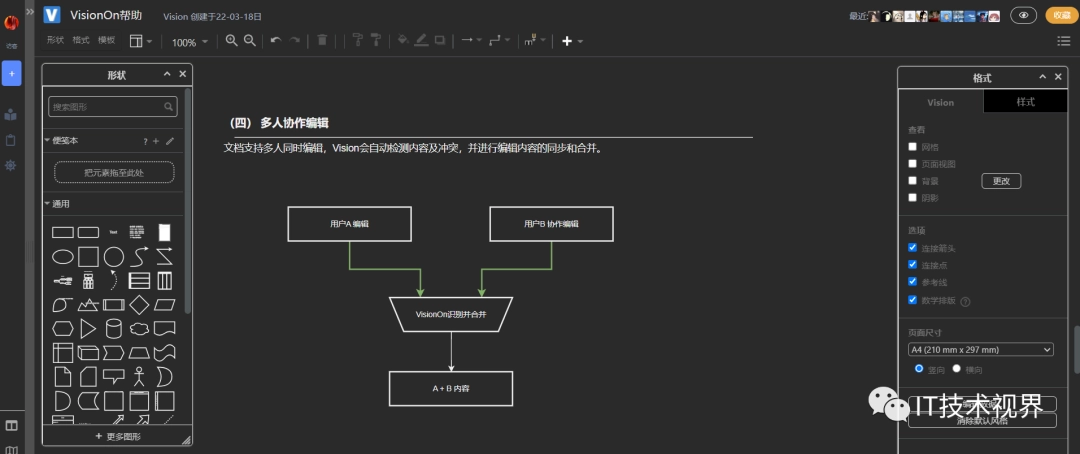This screenshot has height=454, width=1080.
Task: Select the cloud shape in shapes panel
Action: (139, 329)
